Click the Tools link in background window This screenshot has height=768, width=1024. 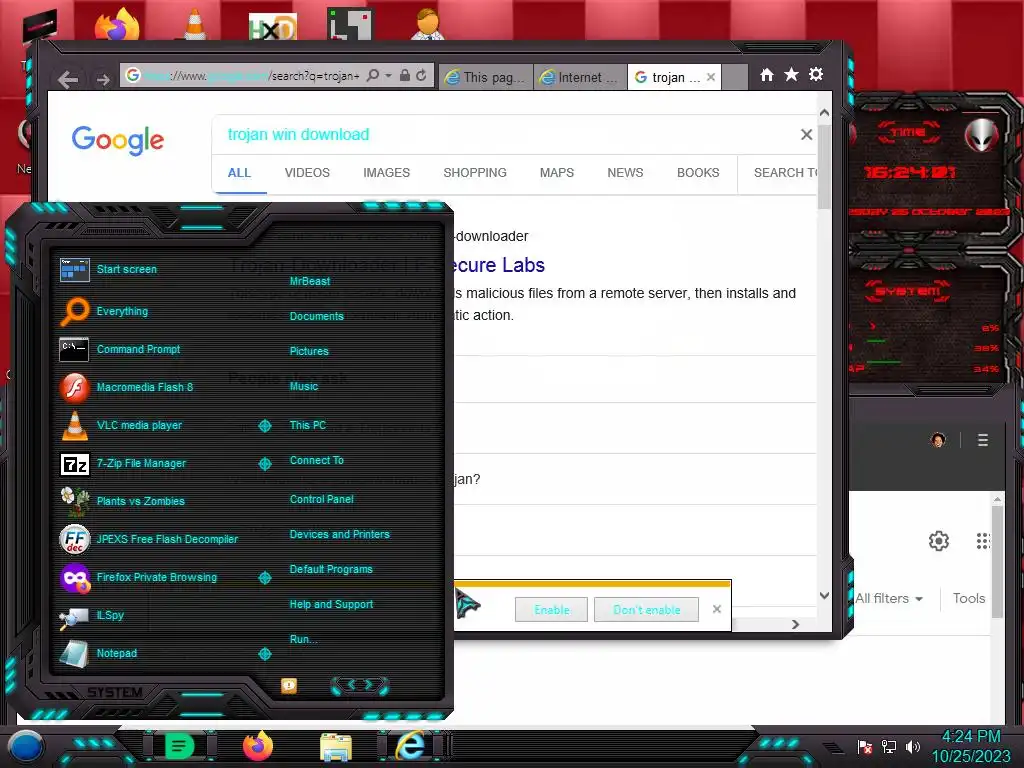coord(968,598)
